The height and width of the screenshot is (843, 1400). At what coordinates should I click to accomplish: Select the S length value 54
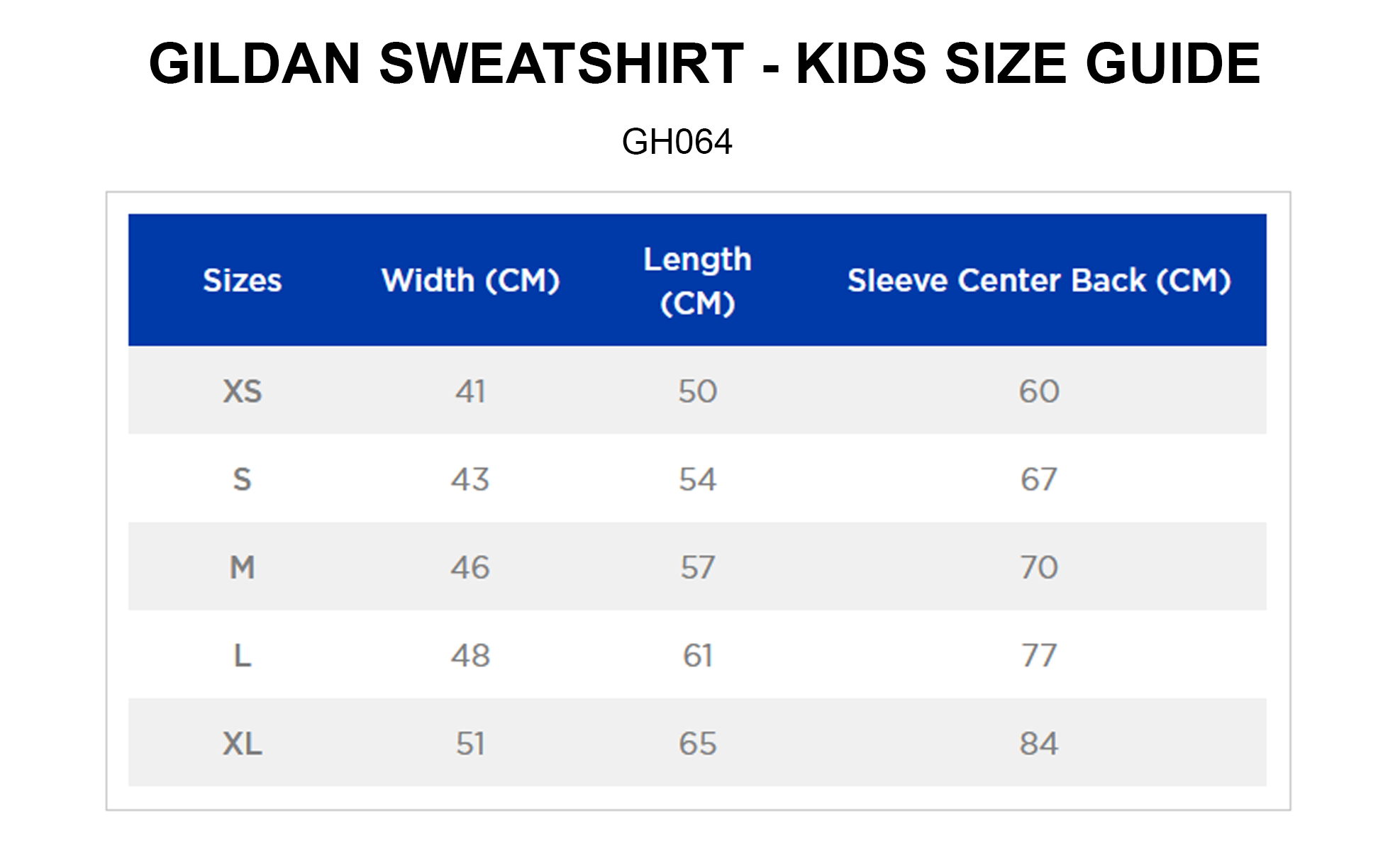(x=697, y=480)
